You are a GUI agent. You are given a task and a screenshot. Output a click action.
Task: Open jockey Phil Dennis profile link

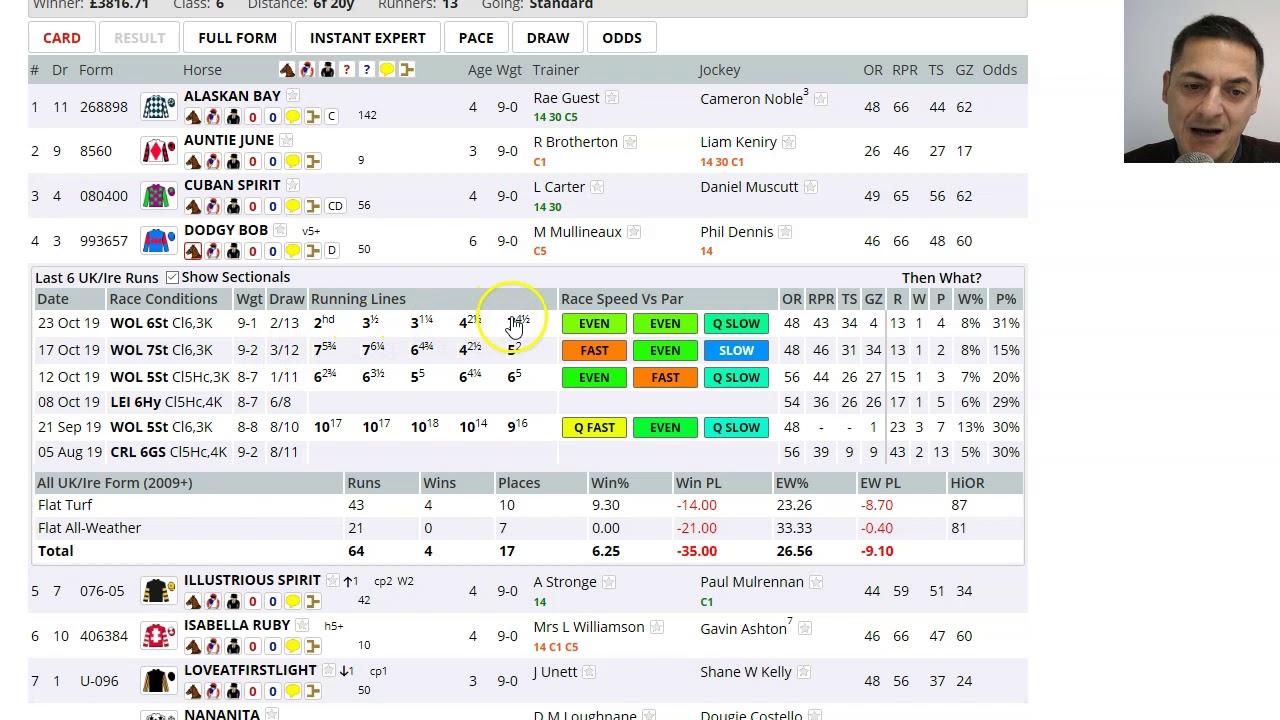[x=737, y=232]
